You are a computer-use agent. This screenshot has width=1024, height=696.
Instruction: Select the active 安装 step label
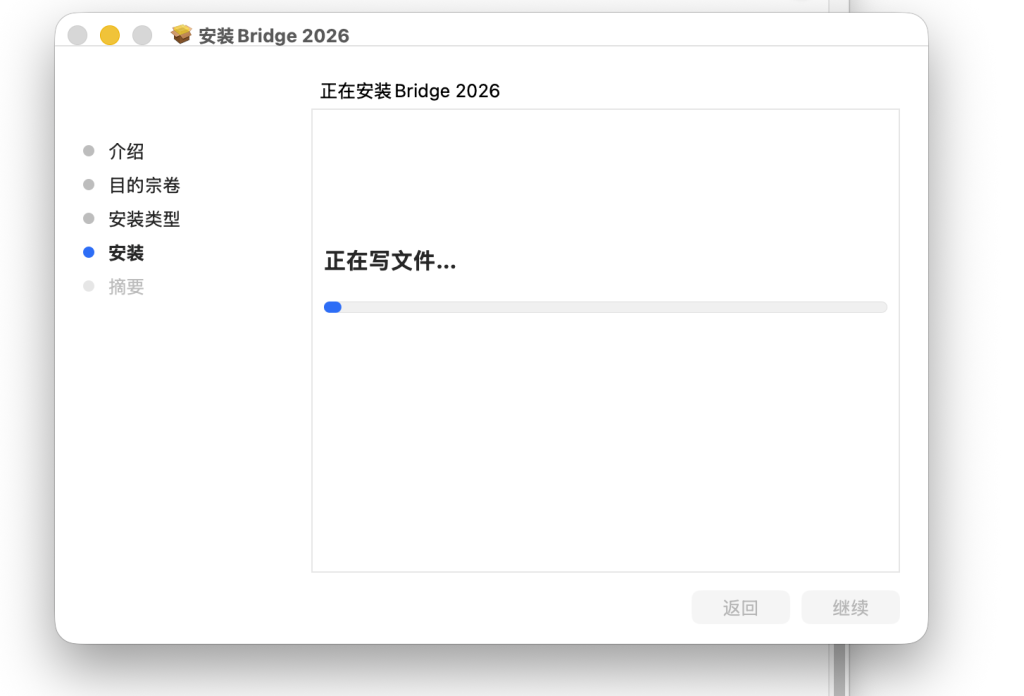pos(127,253)
